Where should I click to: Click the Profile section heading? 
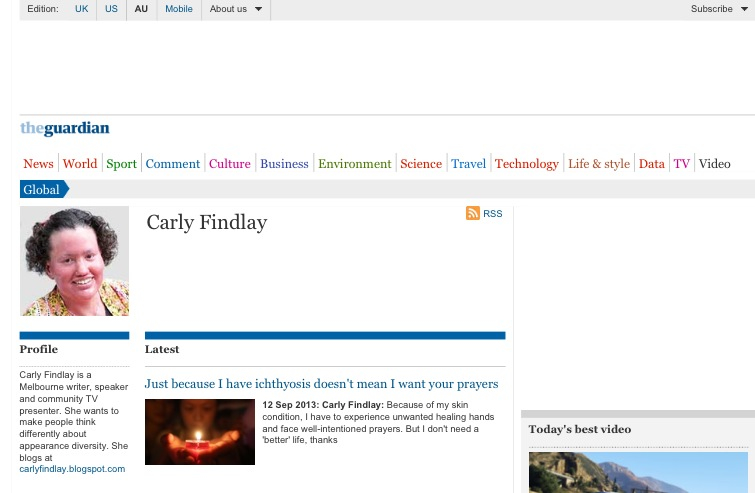pos(39,349)
